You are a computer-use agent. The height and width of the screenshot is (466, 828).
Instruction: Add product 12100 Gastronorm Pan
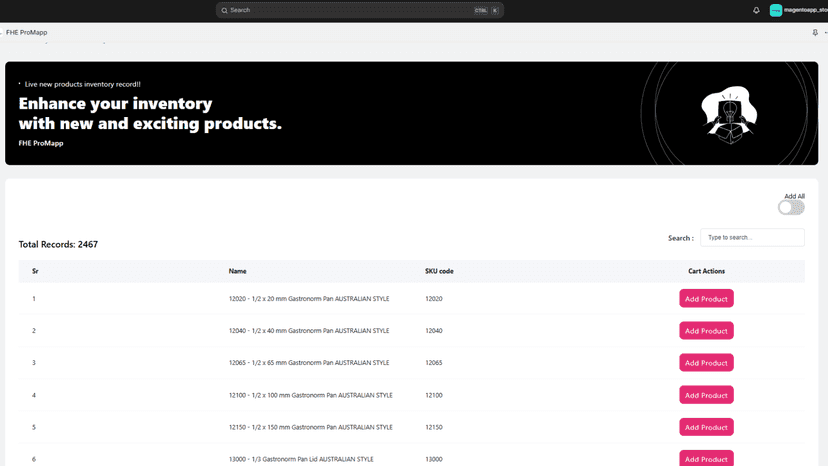(x=706, y=395)
